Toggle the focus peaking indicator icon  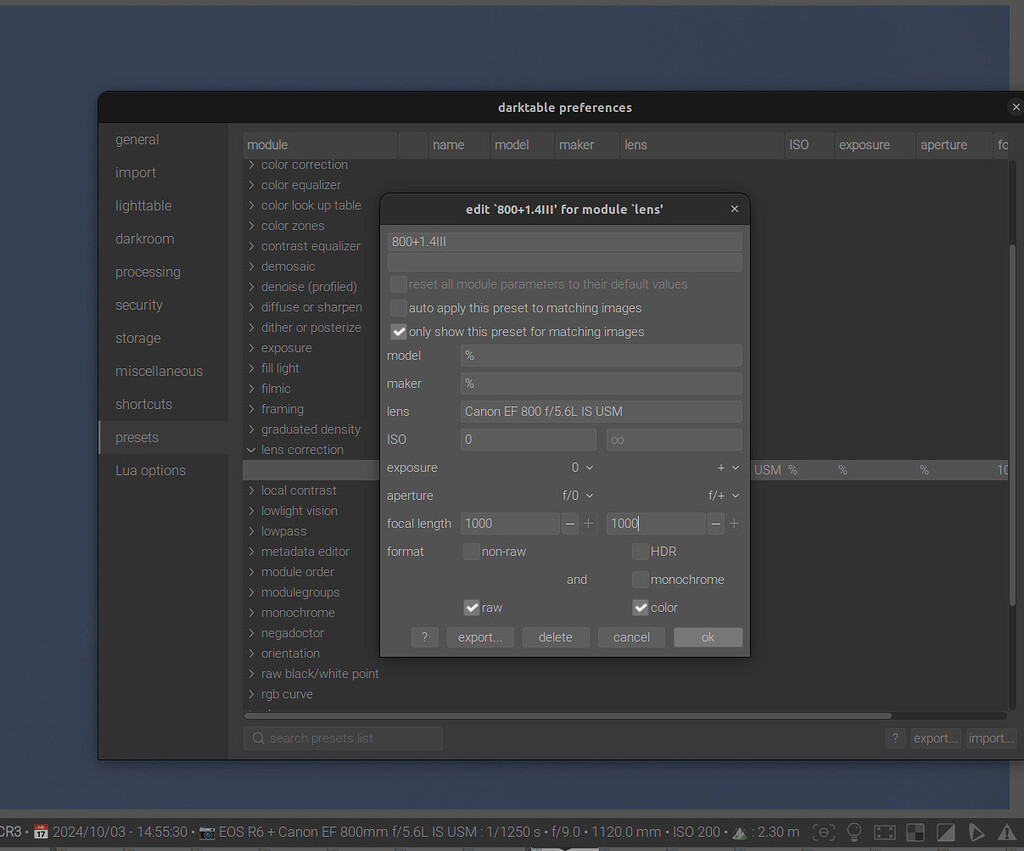pos(823,832)
